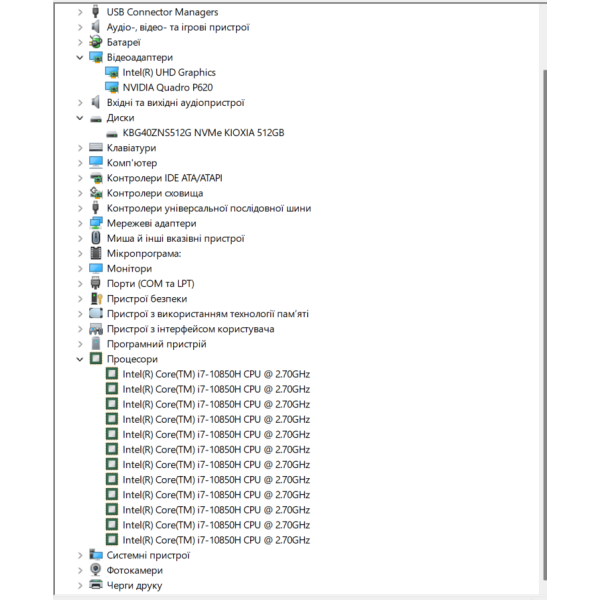The image size is (600, 600).
Task: Click the storage controller icon of Контролери сховища
Action: click(96, 193)
